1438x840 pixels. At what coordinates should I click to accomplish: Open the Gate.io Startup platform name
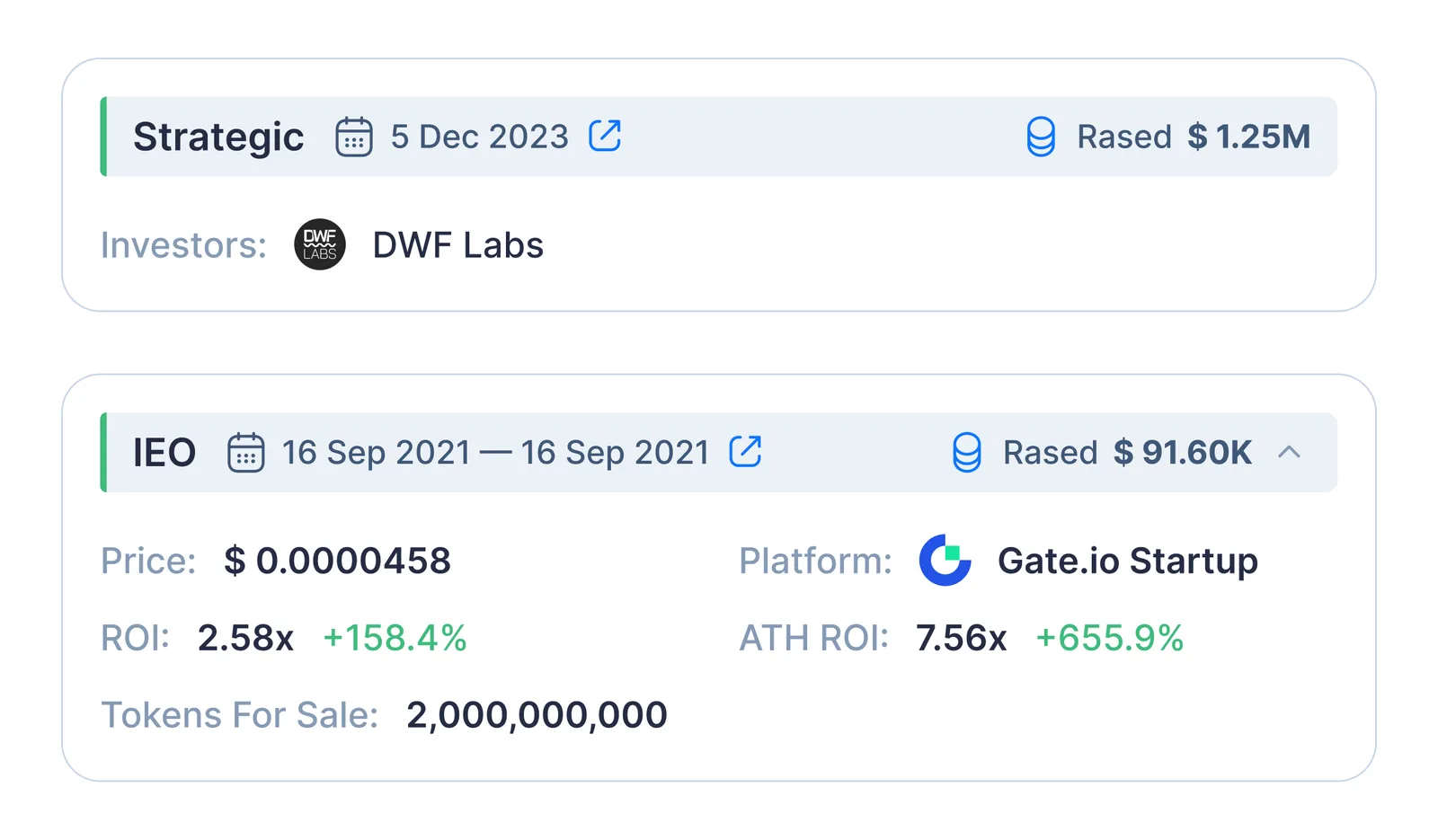[x=1127, y=561]
